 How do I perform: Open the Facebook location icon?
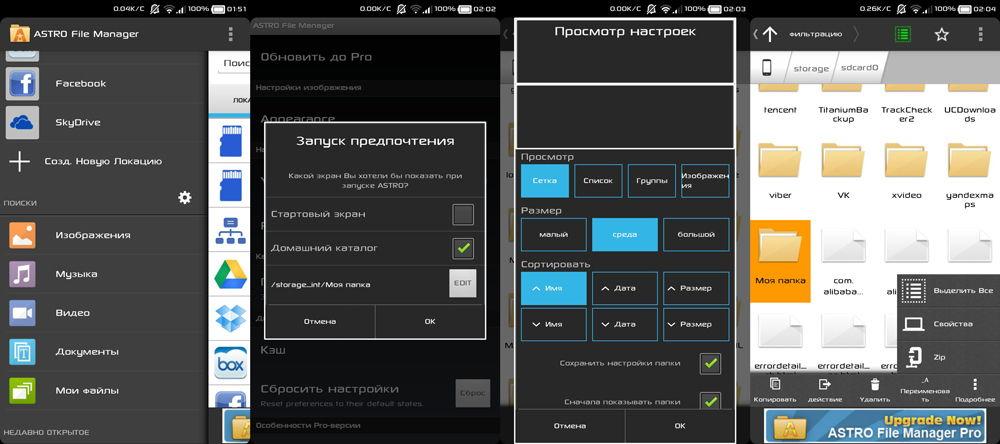(23, 83)
